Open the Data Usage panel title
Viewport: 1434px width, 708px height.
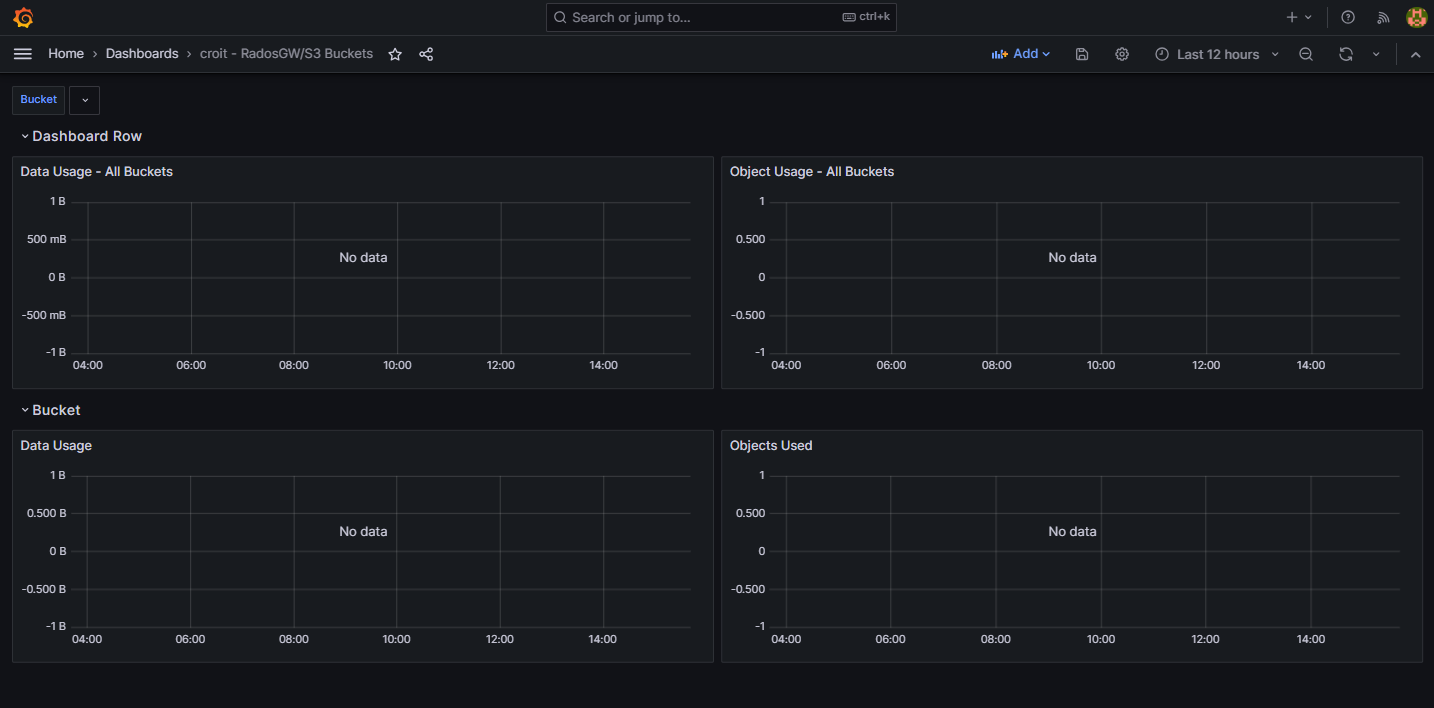(x=56, y=446)
